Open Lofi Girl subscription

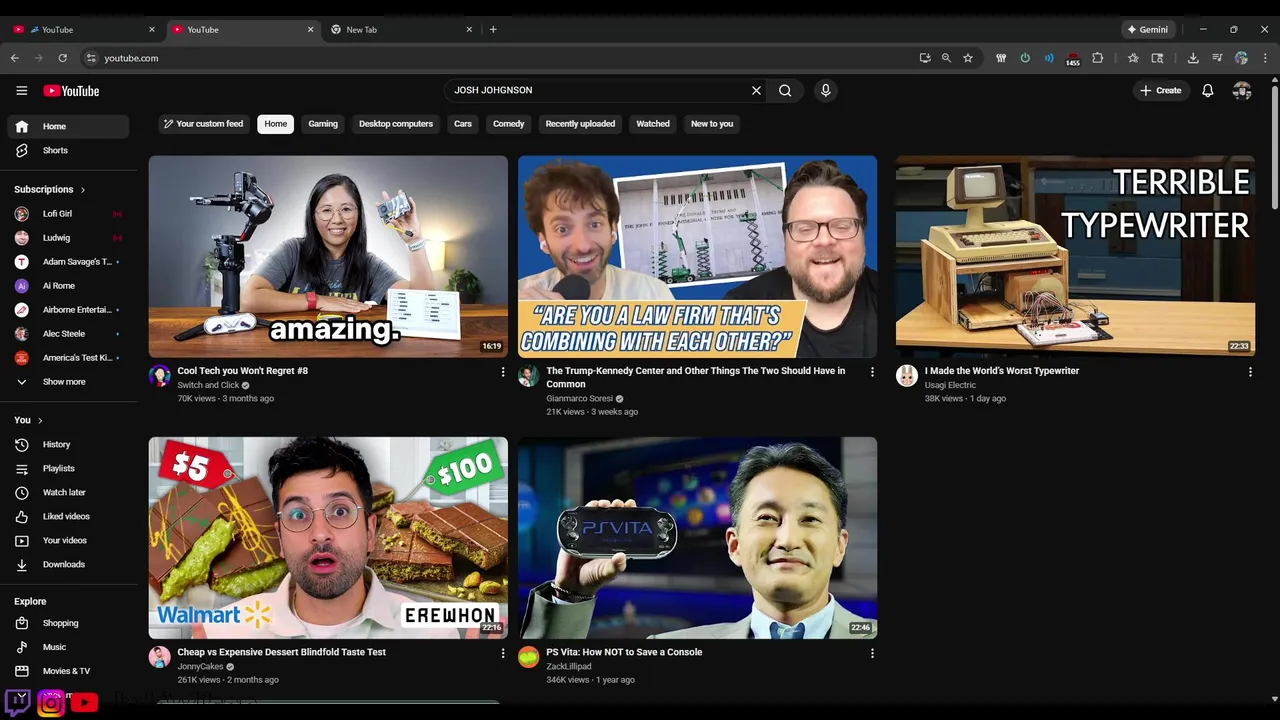pos(68,214)
